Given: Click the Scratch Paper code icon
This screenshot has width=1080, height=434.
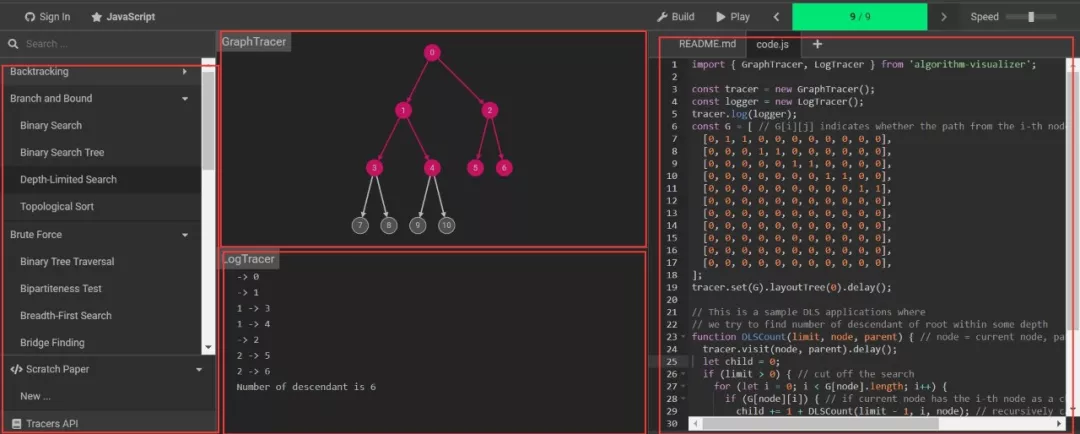Looking at the screenshot, I should 15,369.
